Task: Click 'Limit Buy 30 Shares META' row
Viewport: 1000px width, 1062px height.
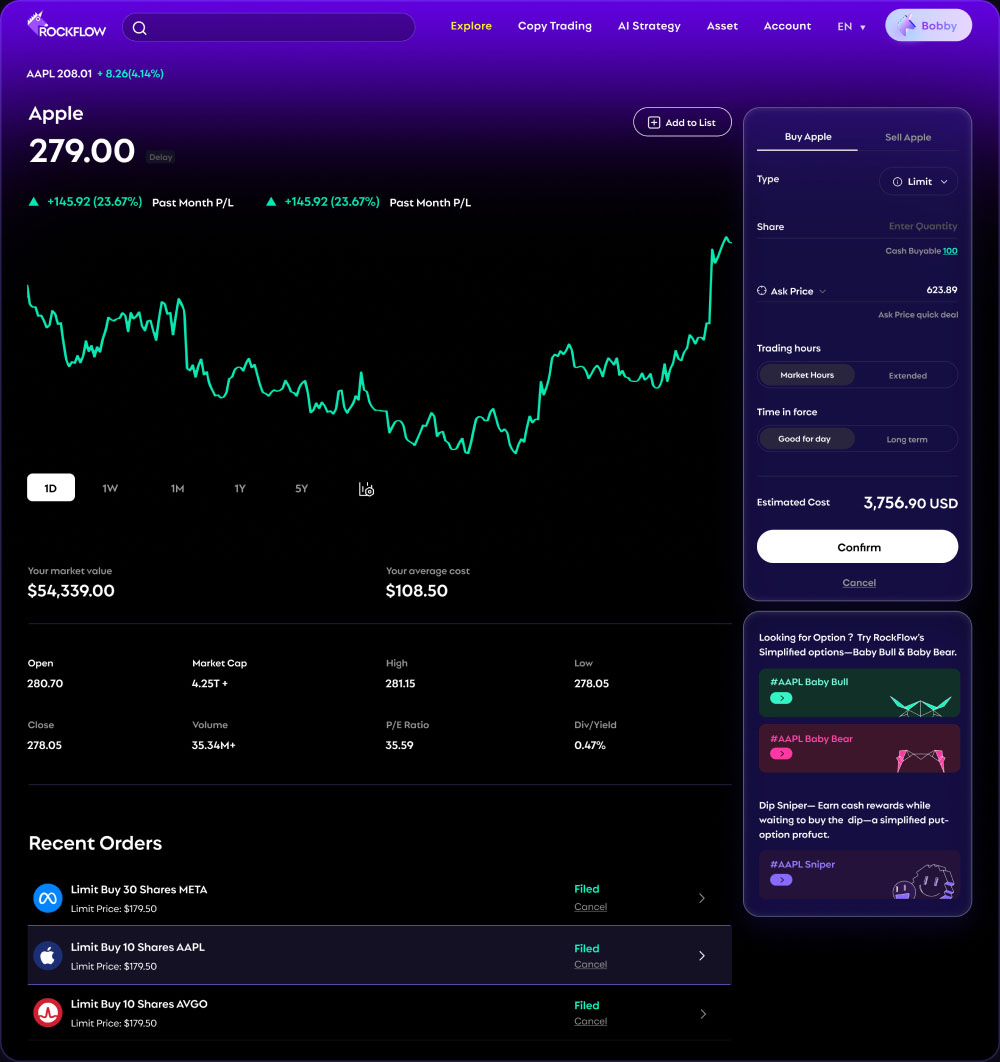Action: pyautogui.click(x=379, y=898)
